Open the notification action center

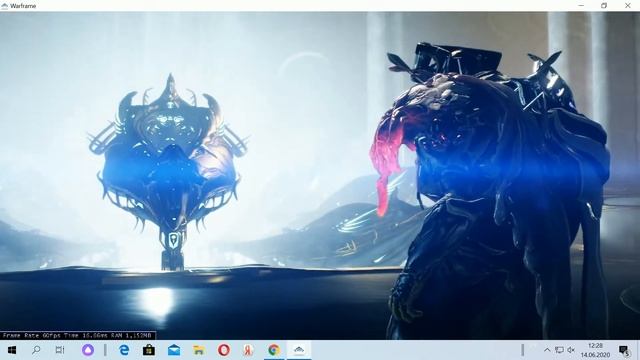pyautogui.click(x=624, y=350)
